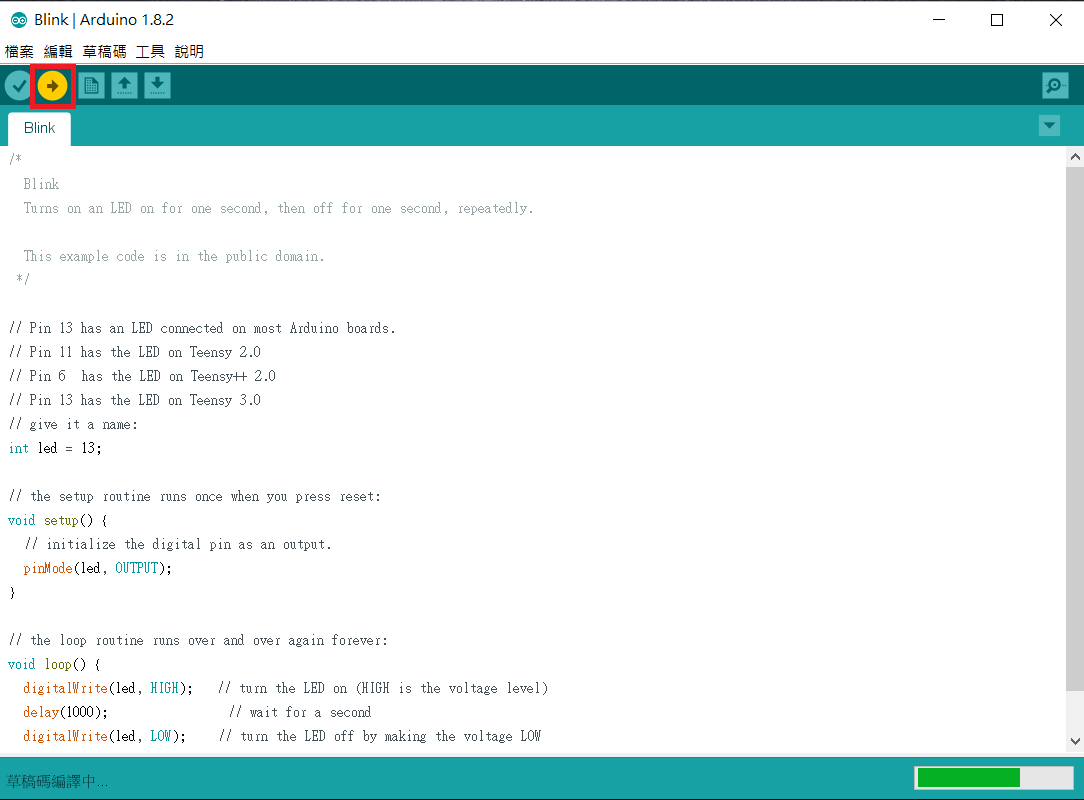Click the 'void loop() {' line
This screenshot has width=1084, height=800.
pos(54,664)
